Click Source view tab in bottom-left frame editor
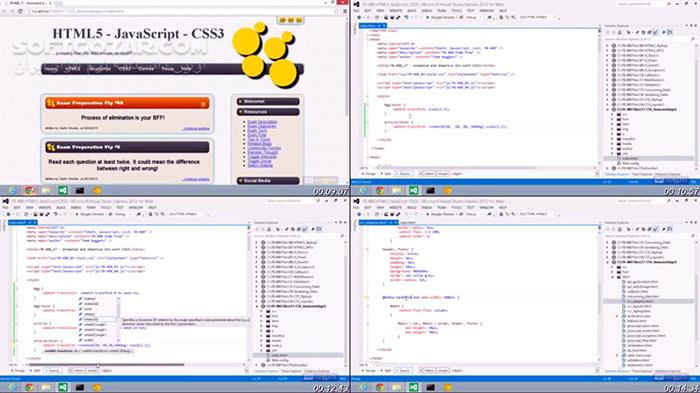This screenshot has width=700, height=393. [54, 371]
